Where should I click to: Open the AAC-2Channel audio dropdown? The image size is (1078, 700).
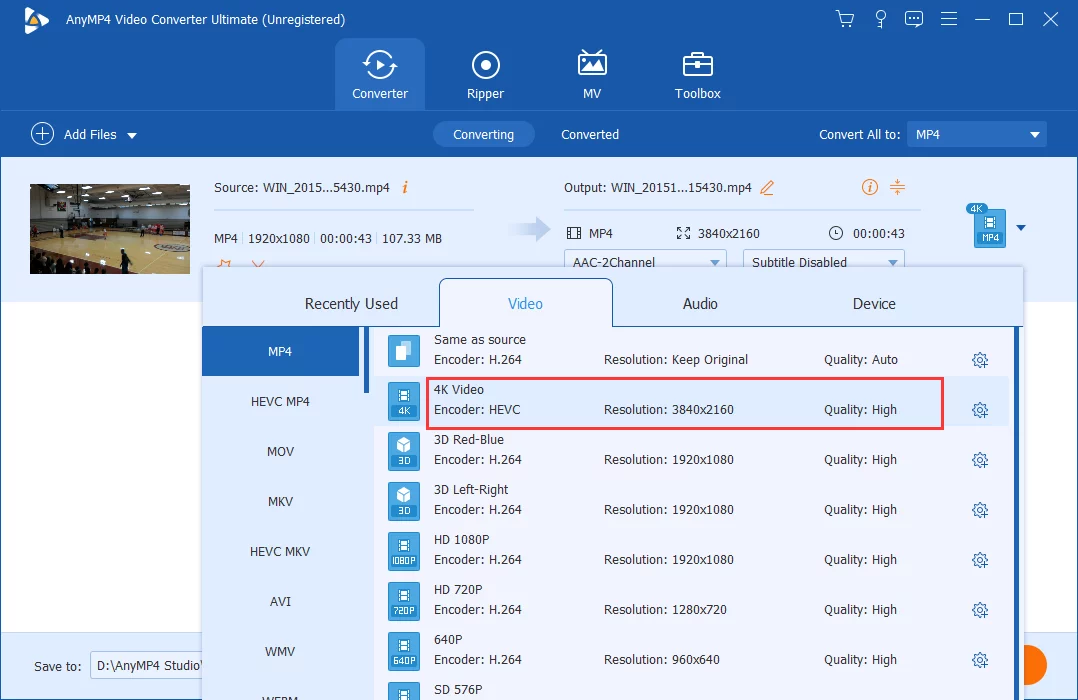pyautogui.click(x=645, y=261)
